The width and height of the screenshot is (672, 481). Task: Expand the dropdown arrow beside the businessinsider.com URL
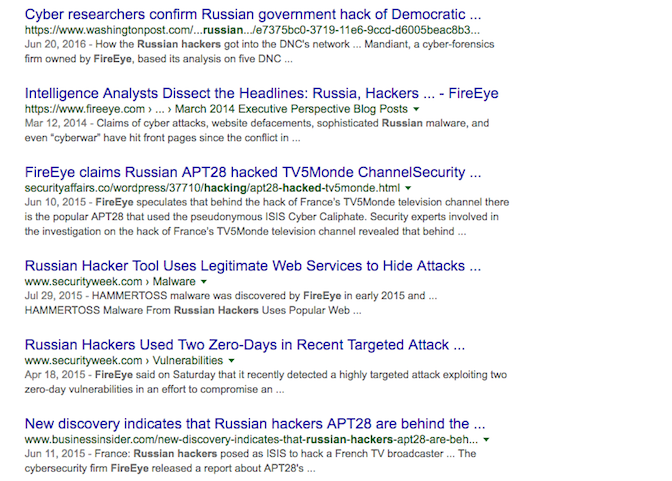coord(486,439)
